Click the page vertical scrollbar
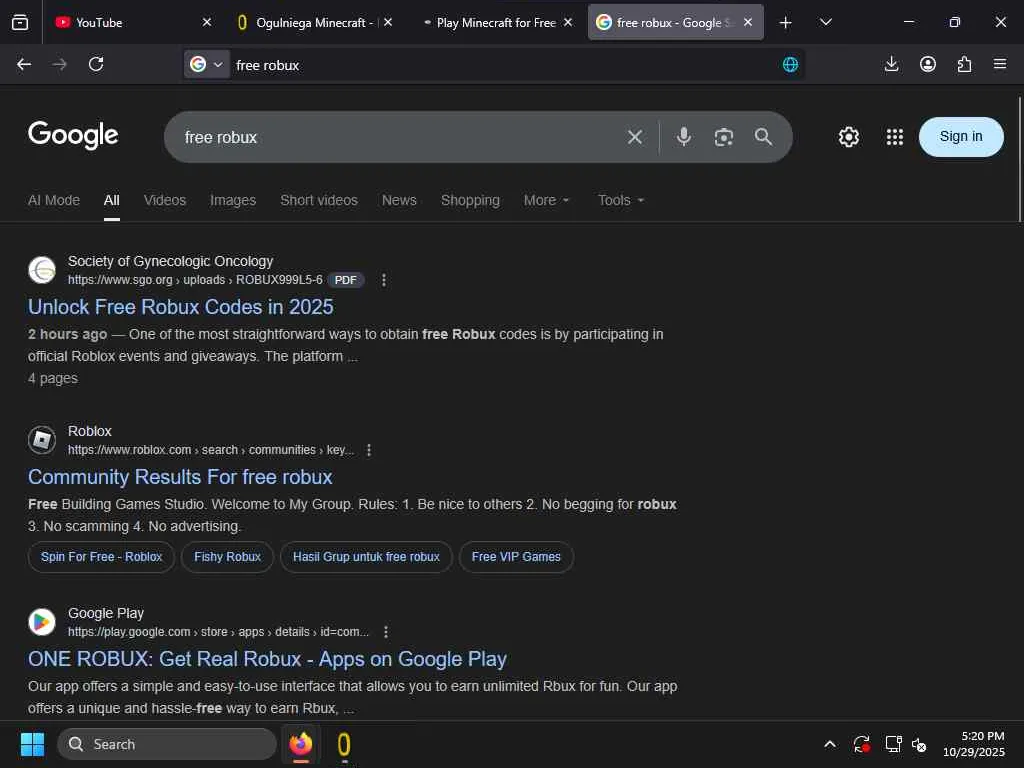This screenshot has width=1024, height=768. 1019,160
